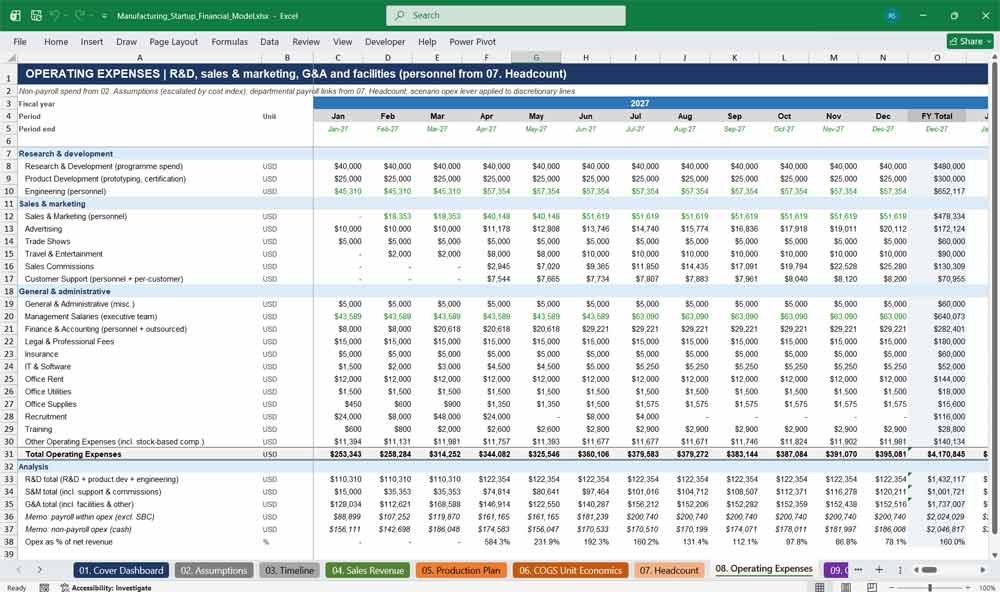Open the Formulas ribbon tab

point(230,41)
